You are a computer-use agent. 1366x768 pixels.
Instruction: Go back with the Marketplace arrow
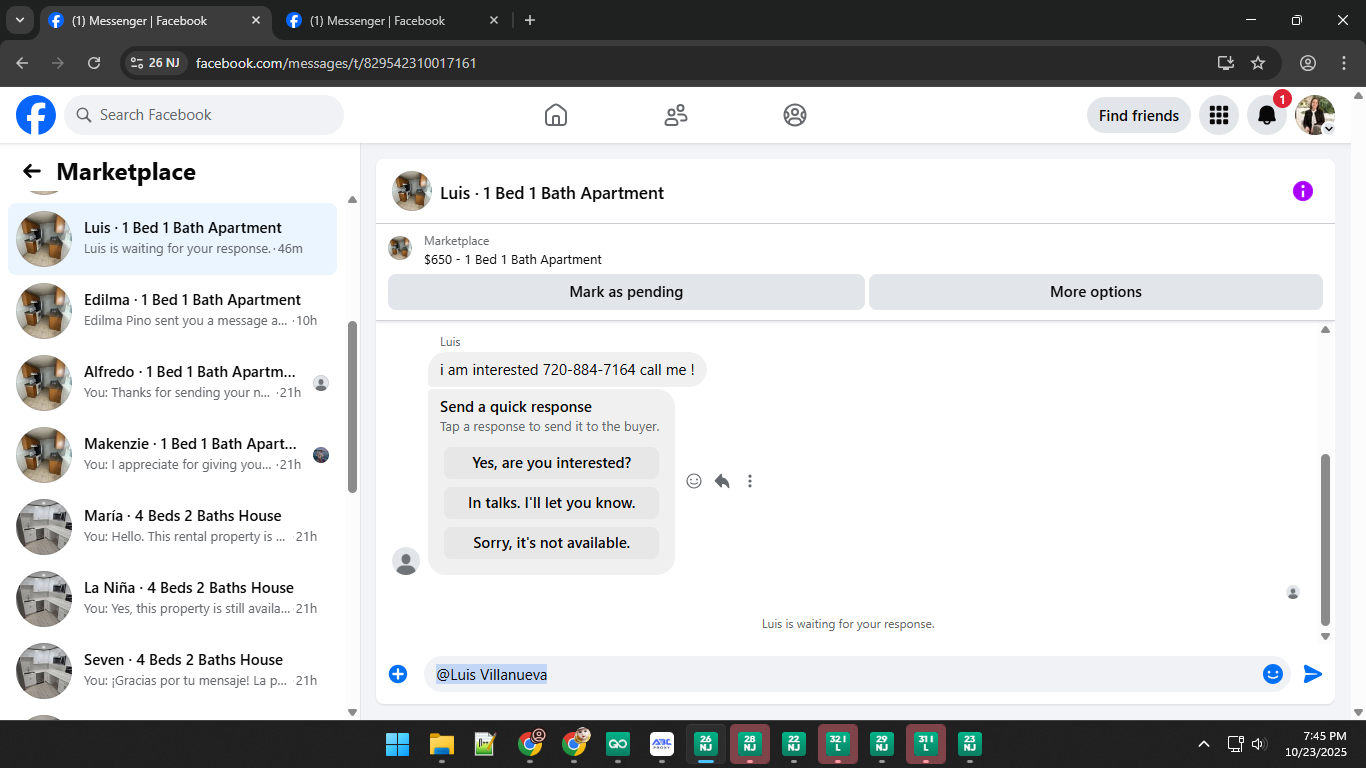[32, 172]
